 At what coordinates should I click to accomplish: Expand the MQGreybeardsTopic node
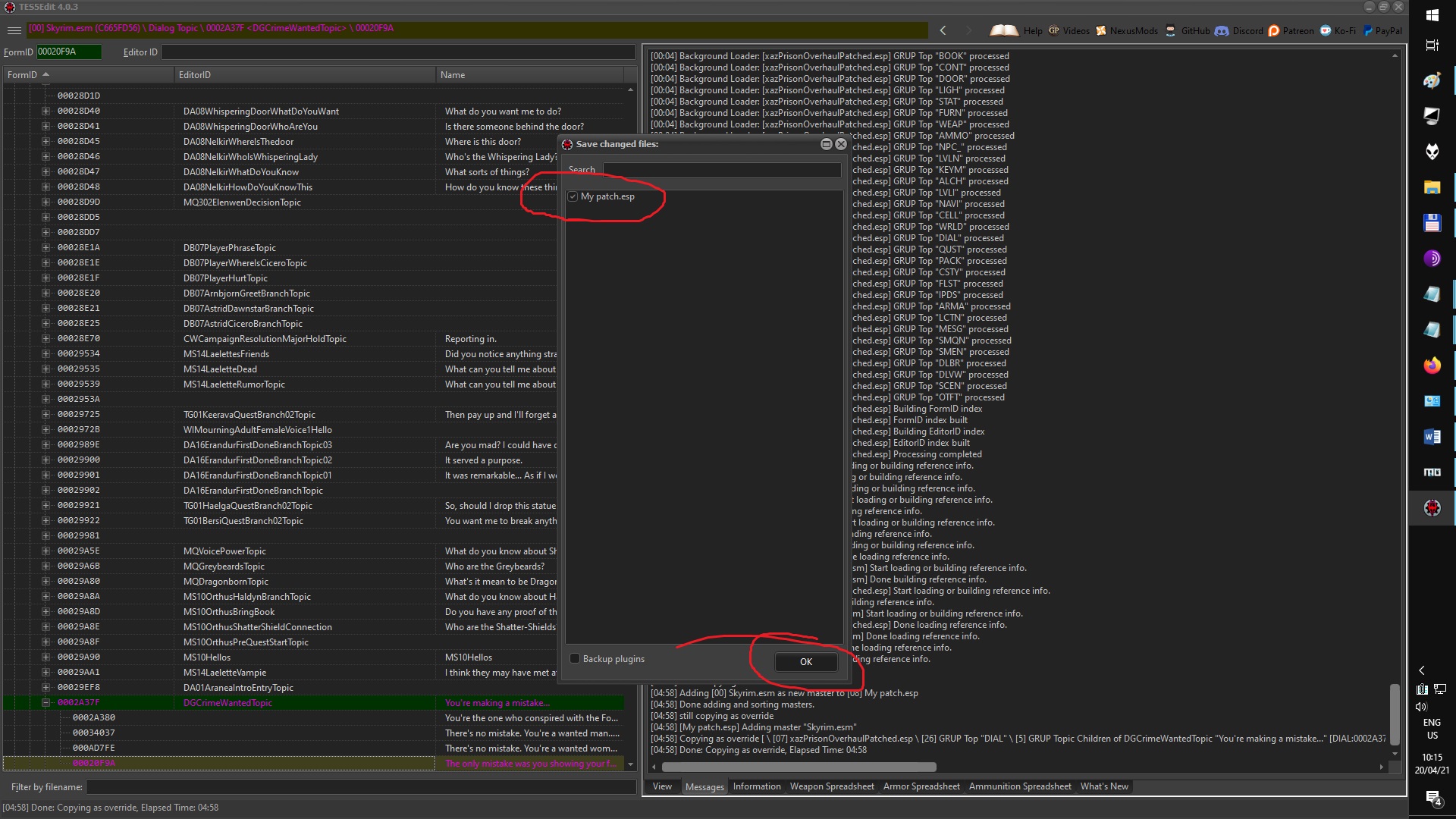tap(45, 566)
